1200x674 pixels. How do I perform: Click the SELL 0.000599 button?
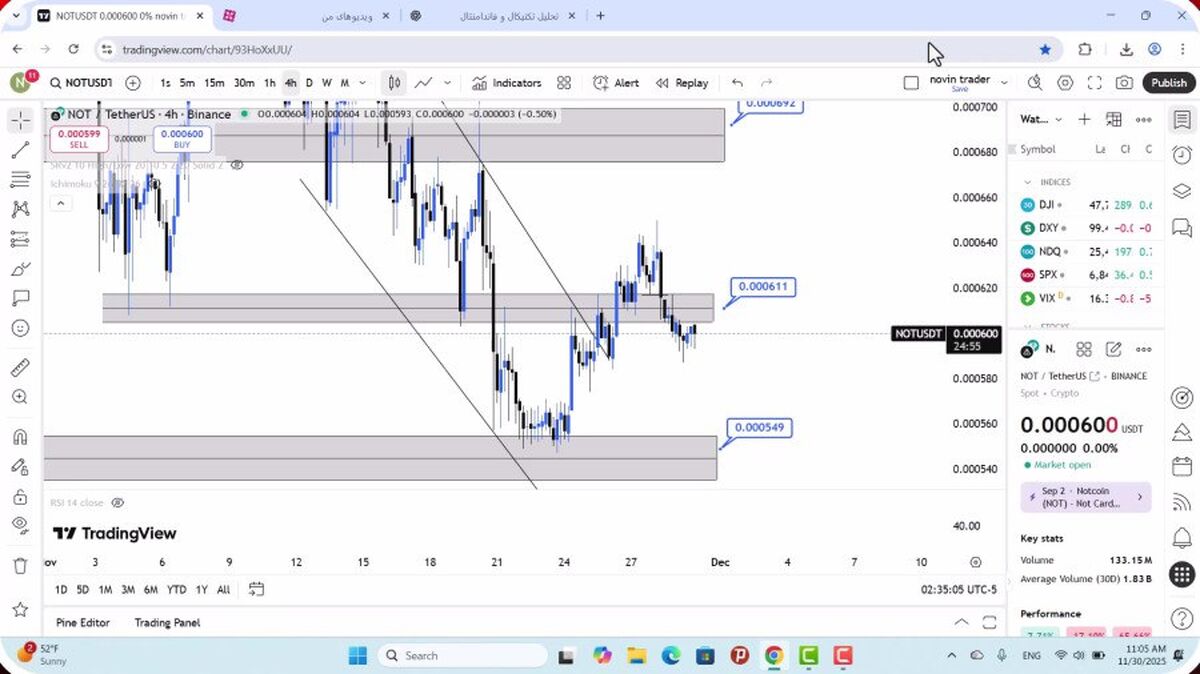coord(79,138)
